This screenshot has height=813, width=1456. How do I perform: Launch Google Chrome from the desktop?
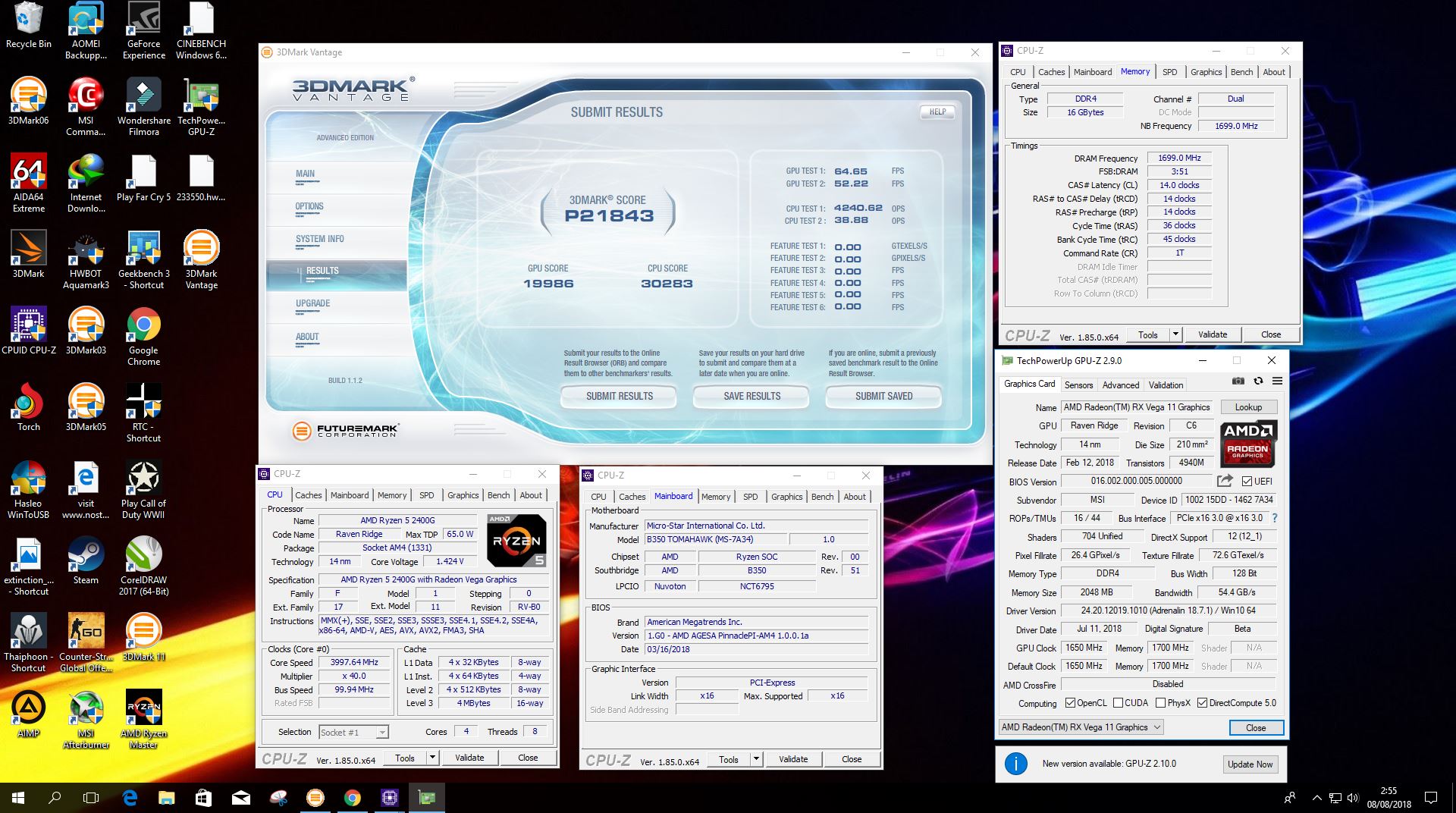pos(143,337)
